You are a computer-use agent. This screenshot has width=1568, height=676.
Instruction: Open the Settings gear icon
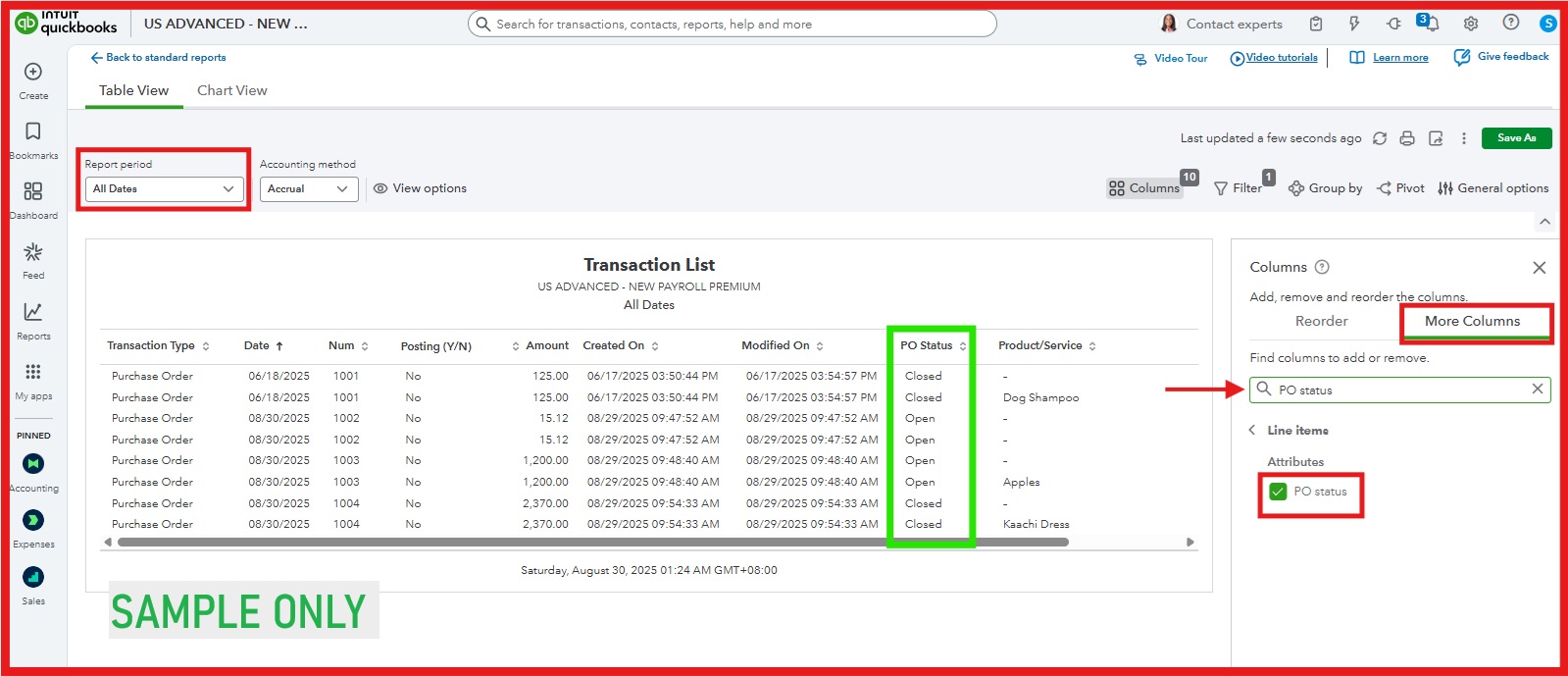1471,24
